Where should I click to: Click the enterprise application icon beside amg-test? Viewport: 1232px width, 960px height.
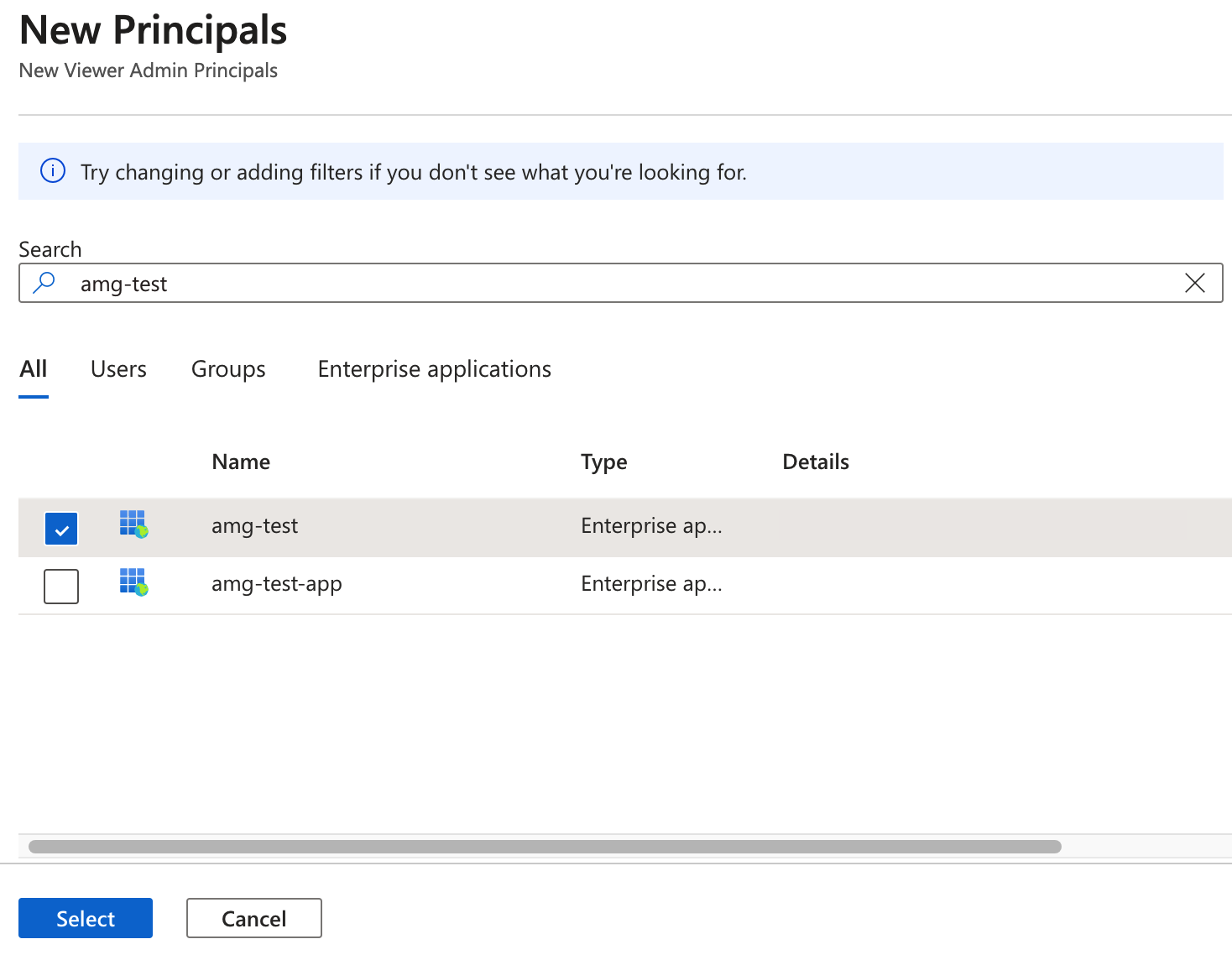133,525
